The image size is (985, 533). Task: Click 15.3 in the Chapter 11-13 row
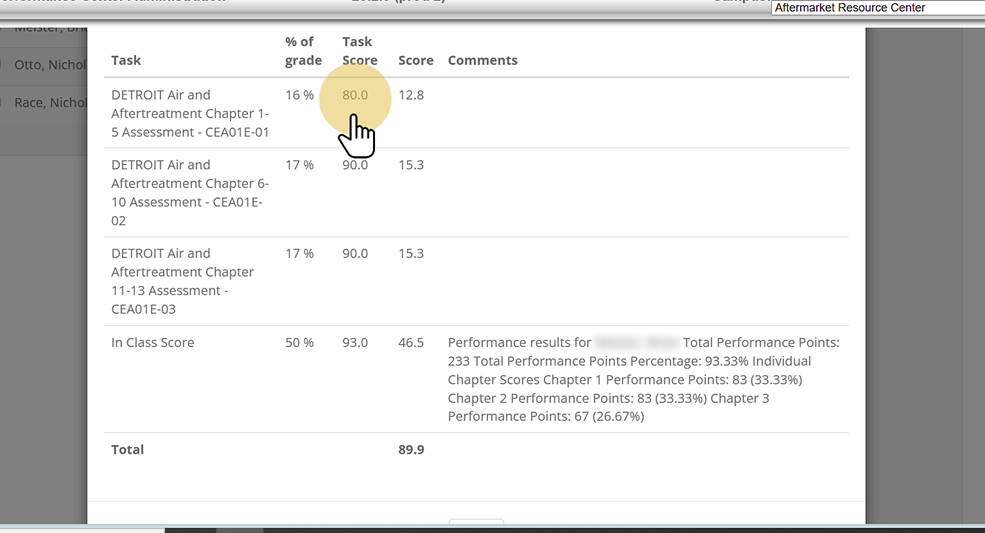pos(411,253)
